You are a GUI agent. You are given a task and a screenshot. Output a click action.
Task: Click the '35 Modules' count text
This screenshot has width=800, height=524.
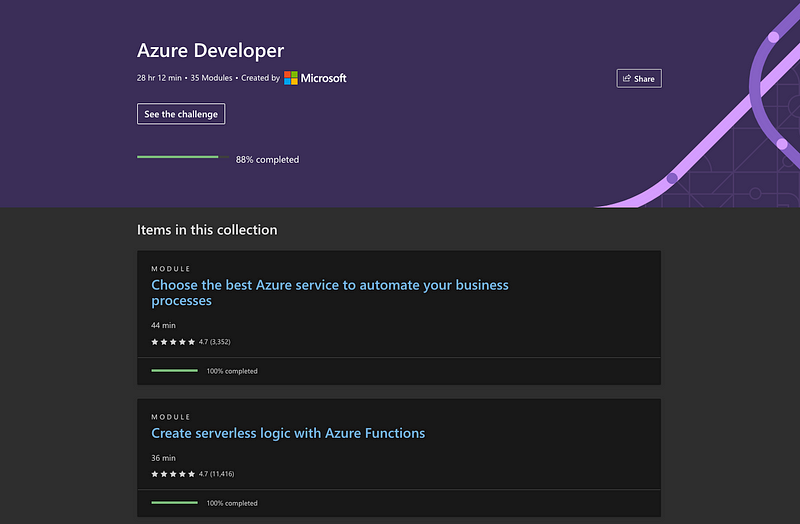tap(211, 78)
